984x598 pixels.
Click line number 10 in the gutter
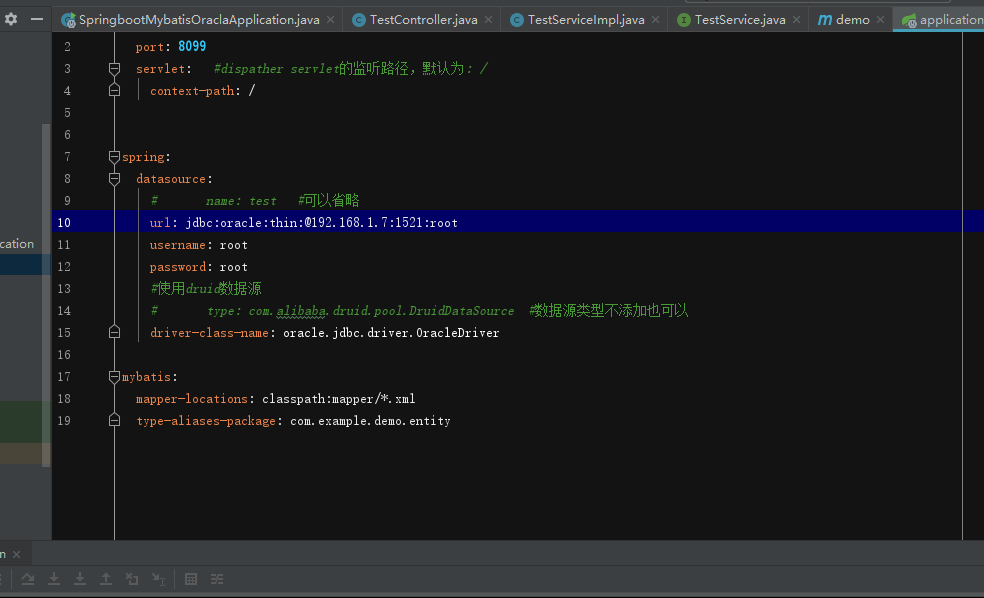click(64, 222)
